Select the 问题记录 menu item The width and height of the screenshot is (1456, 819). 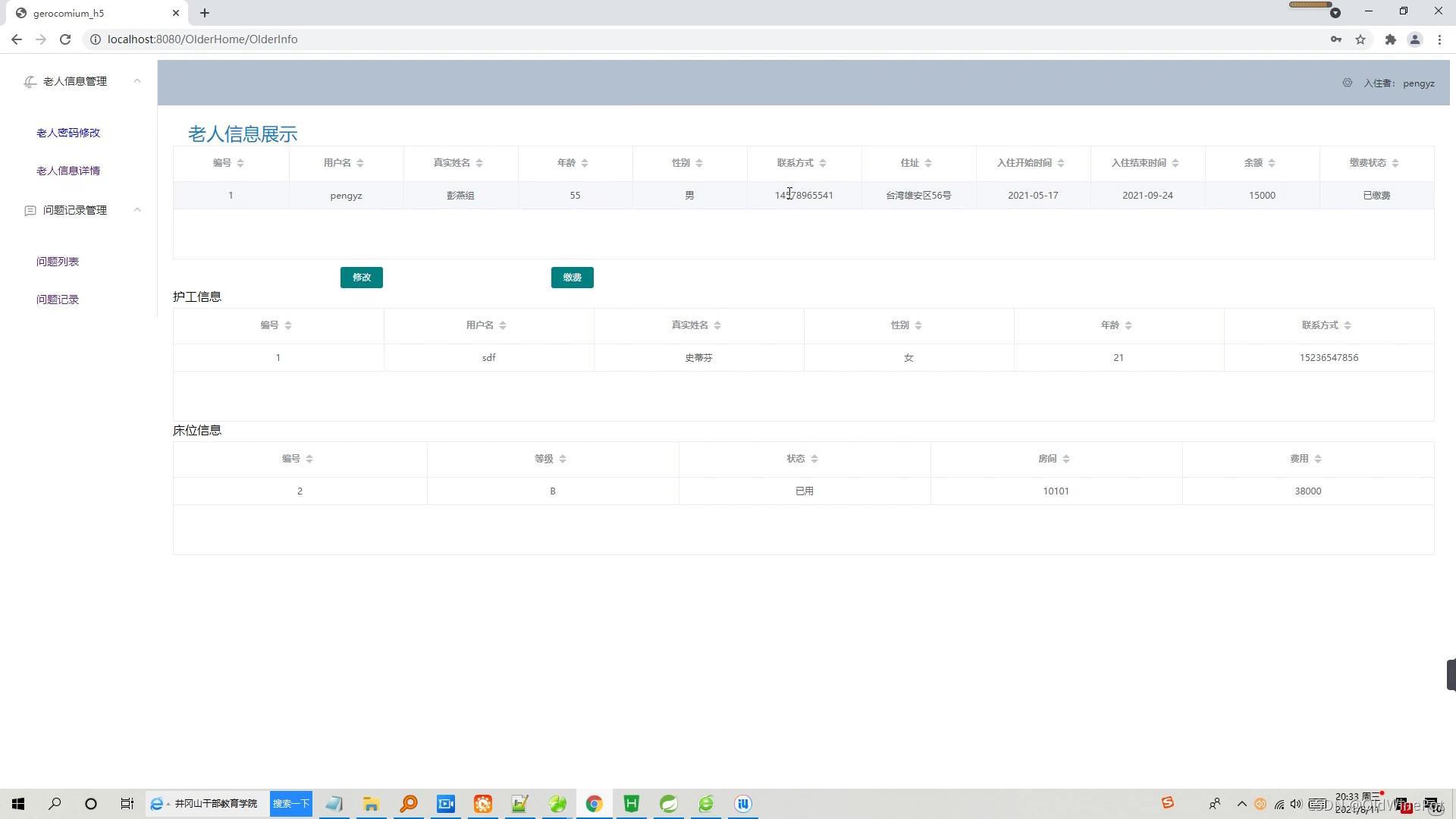pyautogui.click(x=58, y=300)
